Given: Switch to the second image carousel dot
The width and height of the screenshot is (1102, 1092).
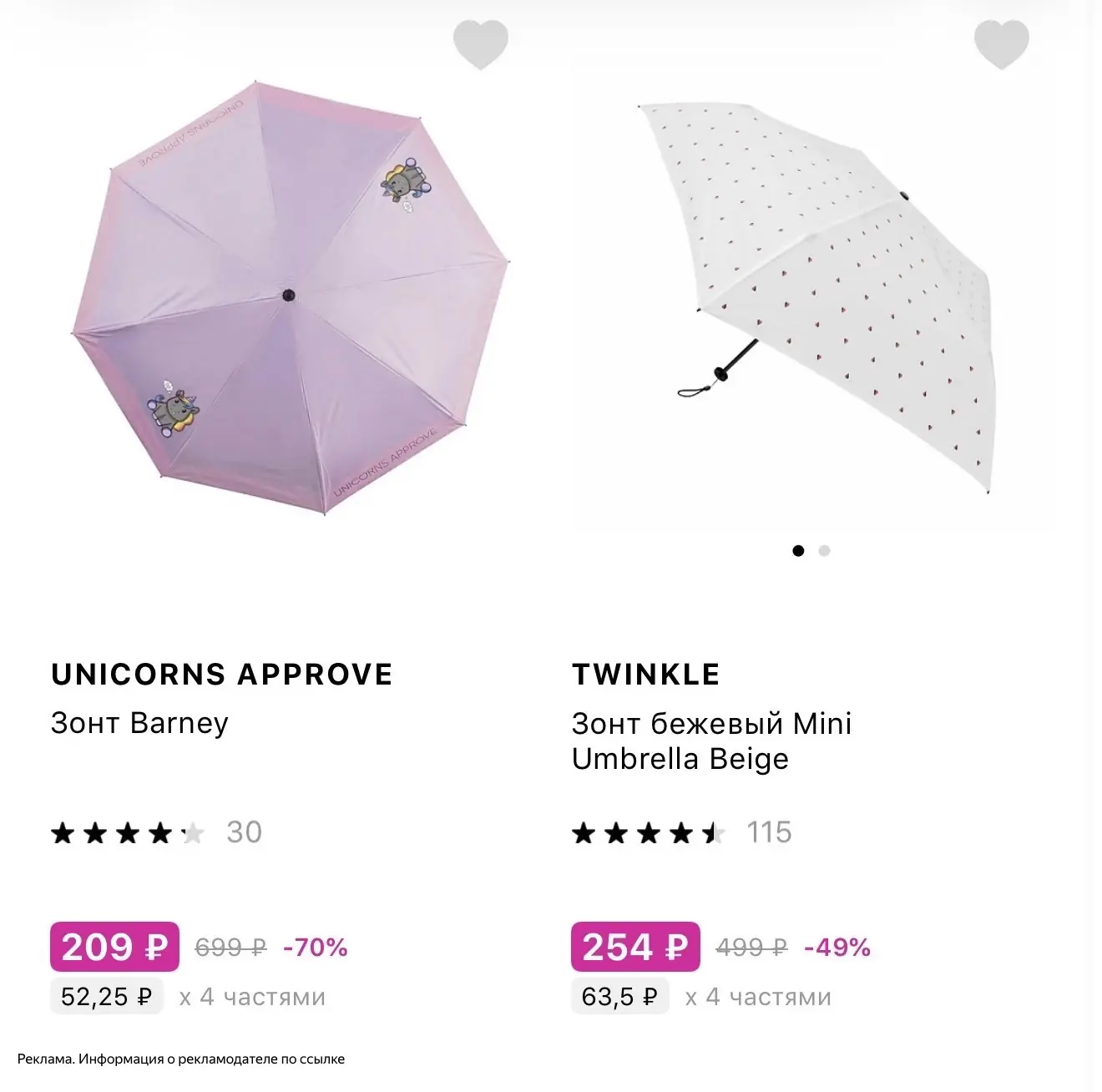Looking at the screenshot, I should [x=824, y=550].
